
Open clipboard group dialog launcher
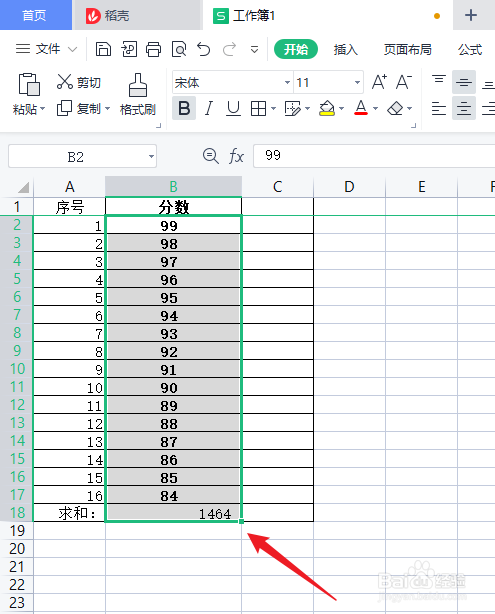[x=159, y=126]
